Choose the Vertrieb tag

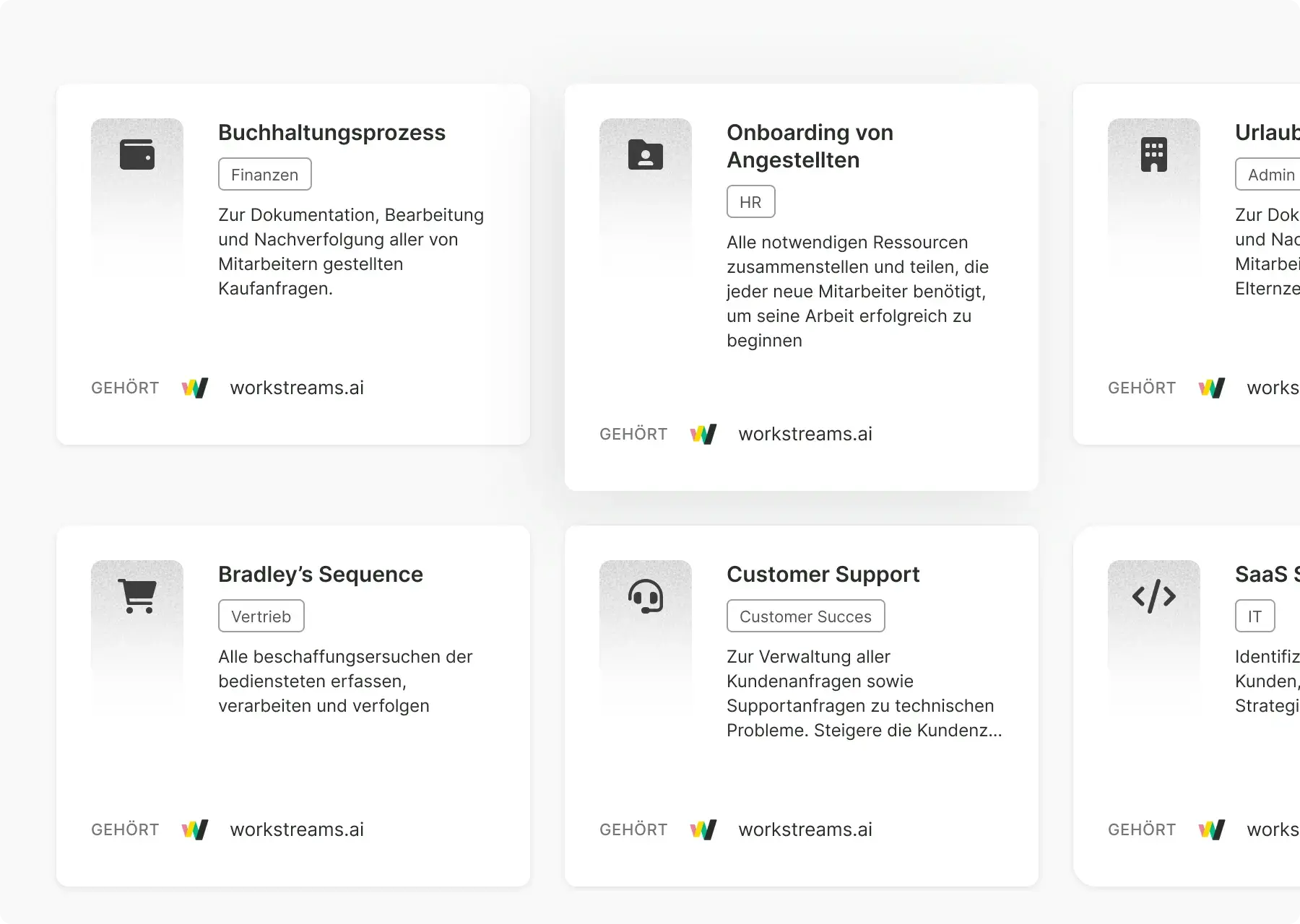(x=261, y=616)
